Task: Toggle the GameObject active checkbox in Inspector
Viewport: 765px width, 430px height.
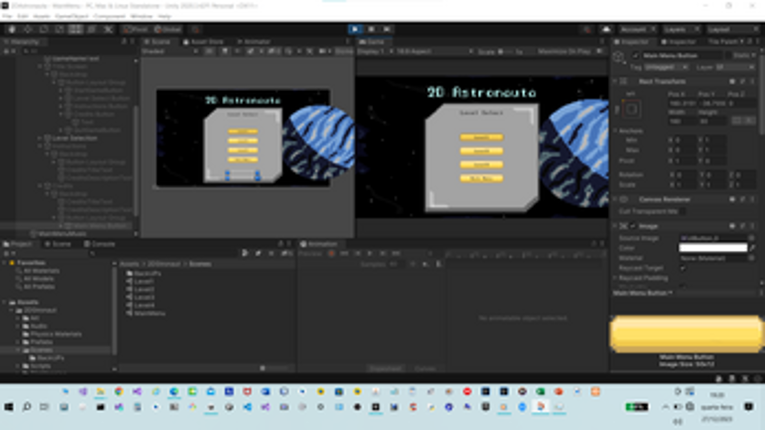Action: pyautogui.click(x=635, y=56)
